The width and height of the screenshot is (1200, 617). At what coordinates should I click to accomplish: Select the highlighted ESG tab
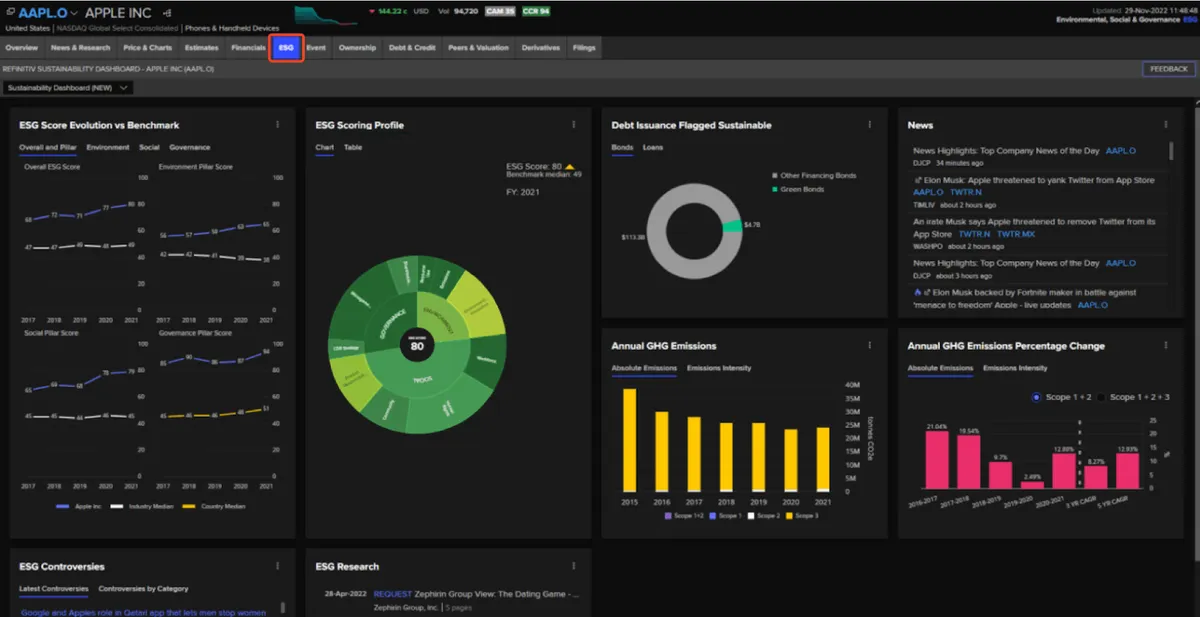(x=287, y=47)
